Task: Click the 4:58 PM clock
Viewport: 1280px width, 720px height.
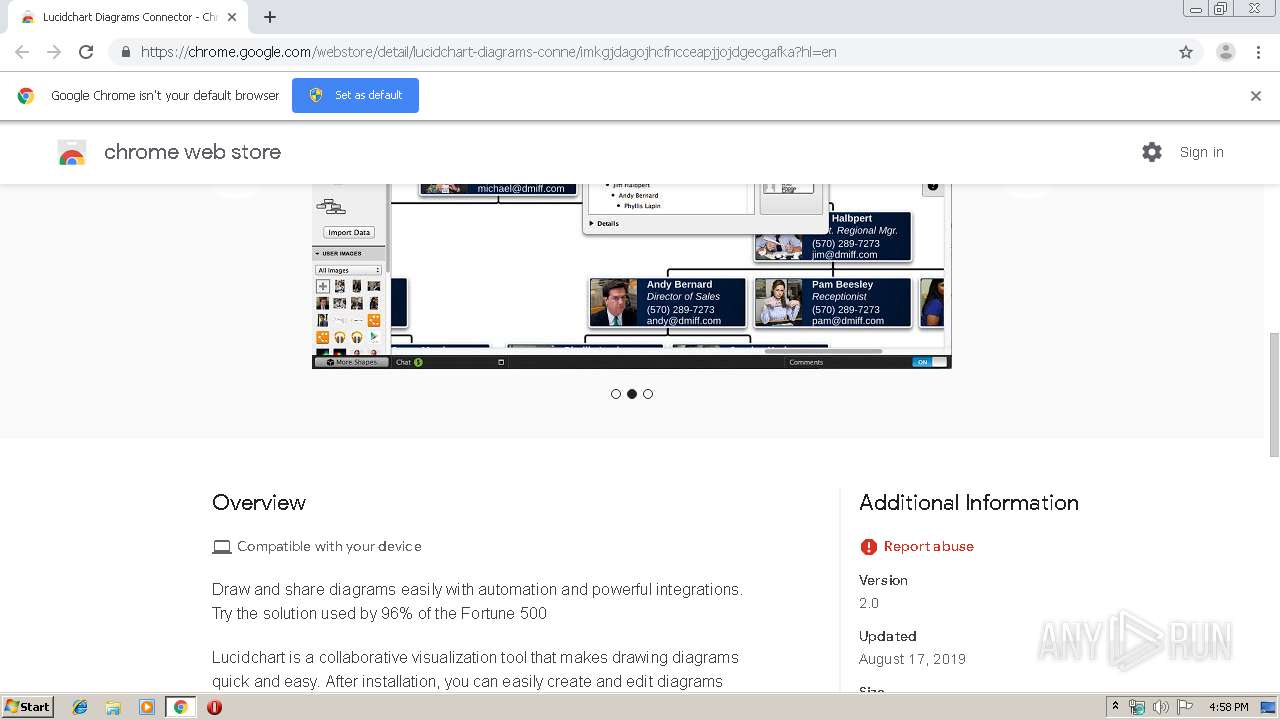Action: click(x=1228, y=707)
